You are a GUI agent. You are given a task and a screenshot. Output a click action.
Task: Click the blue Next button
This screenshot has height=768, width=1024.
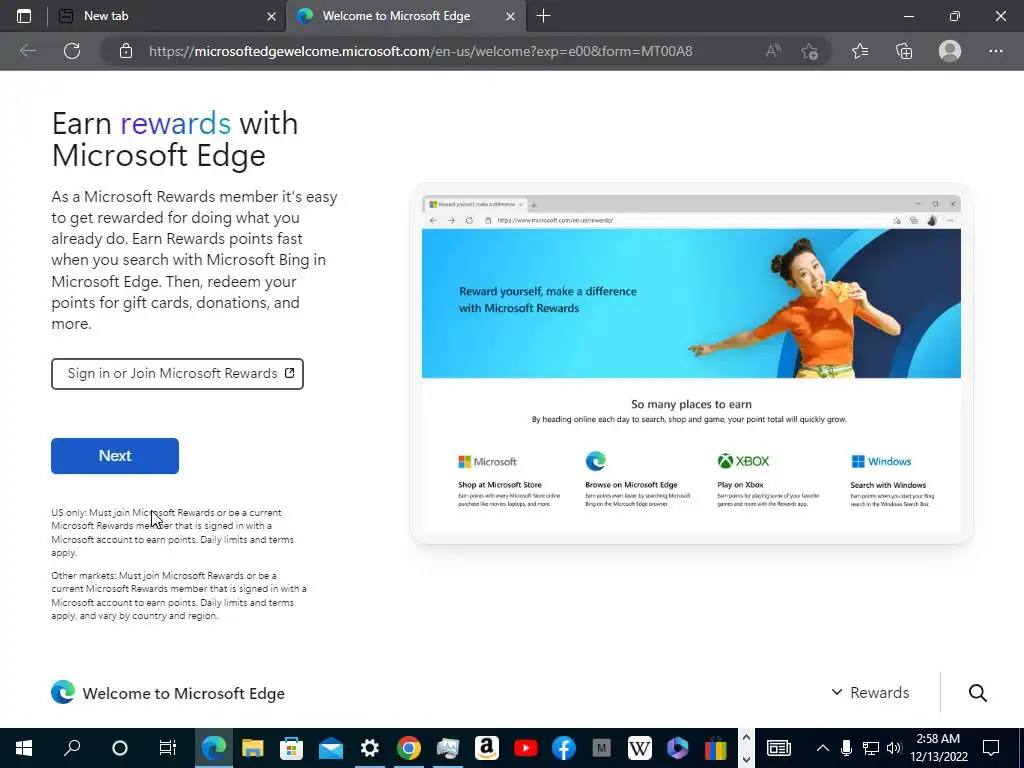coord(115,456)
